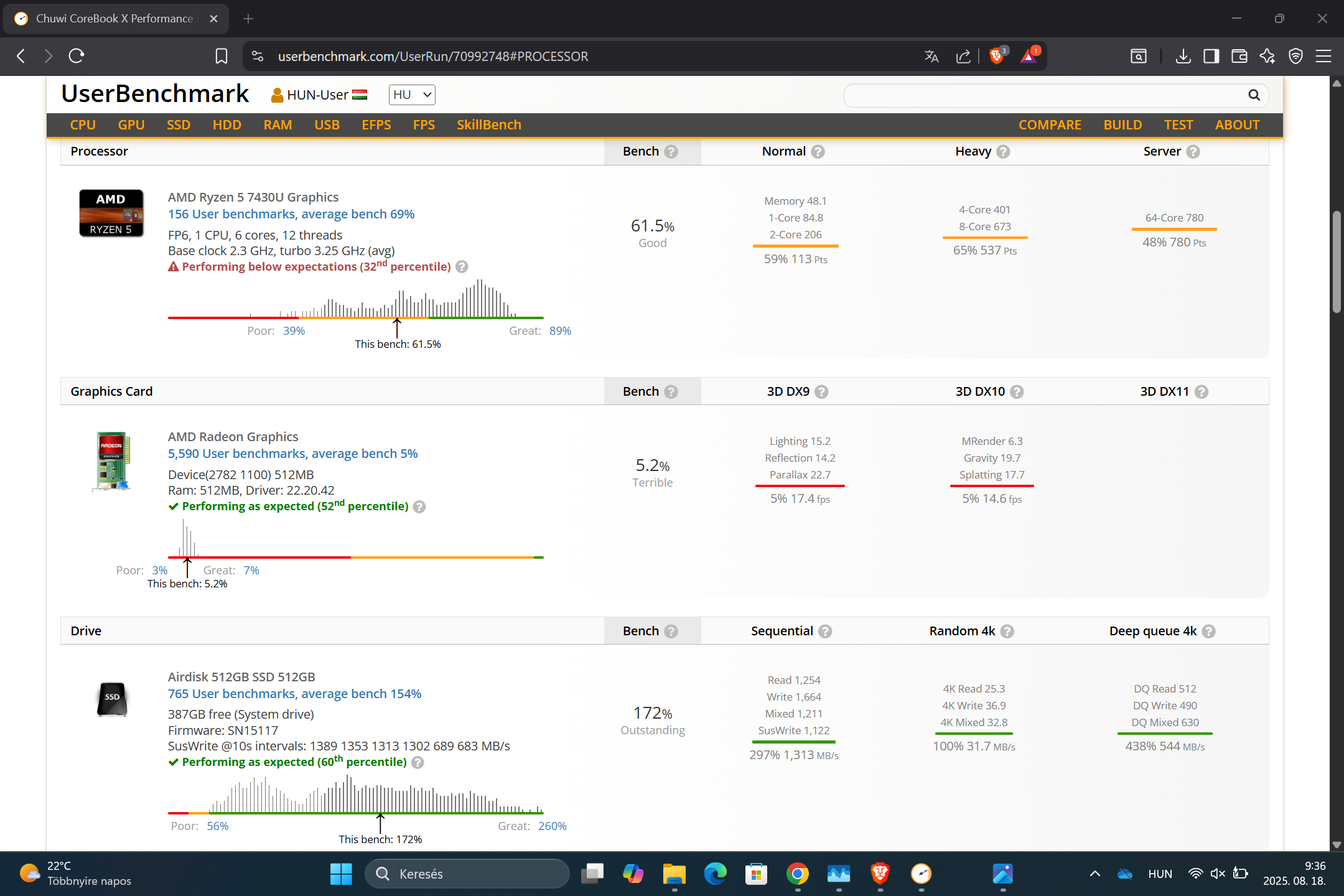Open the downloads icon in toolbar
This screenshot has height=896, width=1344.
1183,56
